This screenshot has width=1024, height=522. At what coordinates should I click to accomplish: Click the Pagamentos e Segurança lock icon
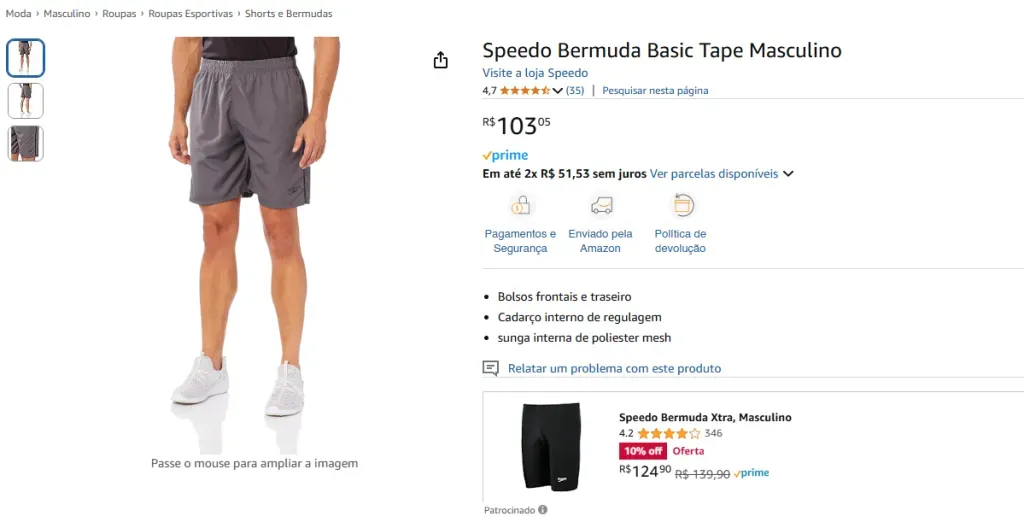(520, 206)
